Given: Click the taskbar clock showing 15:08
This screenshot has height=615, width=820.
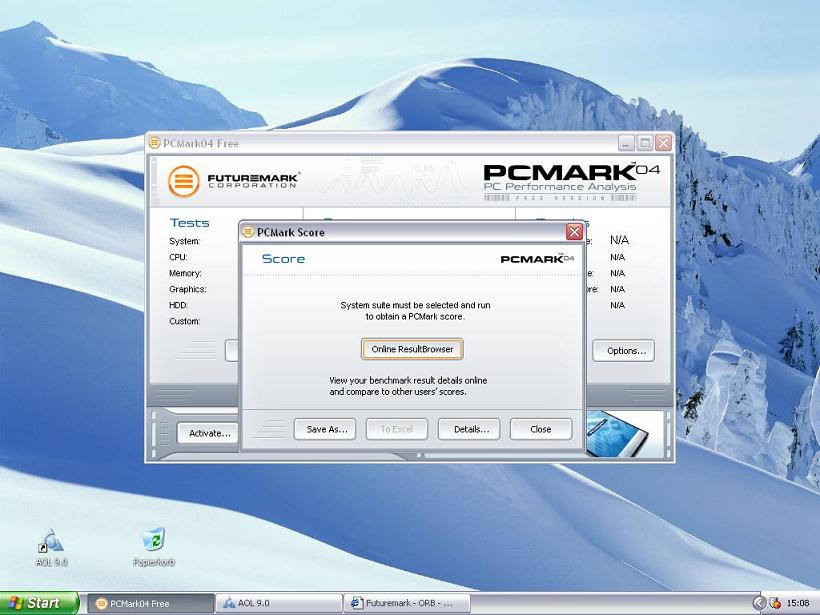Looking at the screenshot, I should [798, 603].
